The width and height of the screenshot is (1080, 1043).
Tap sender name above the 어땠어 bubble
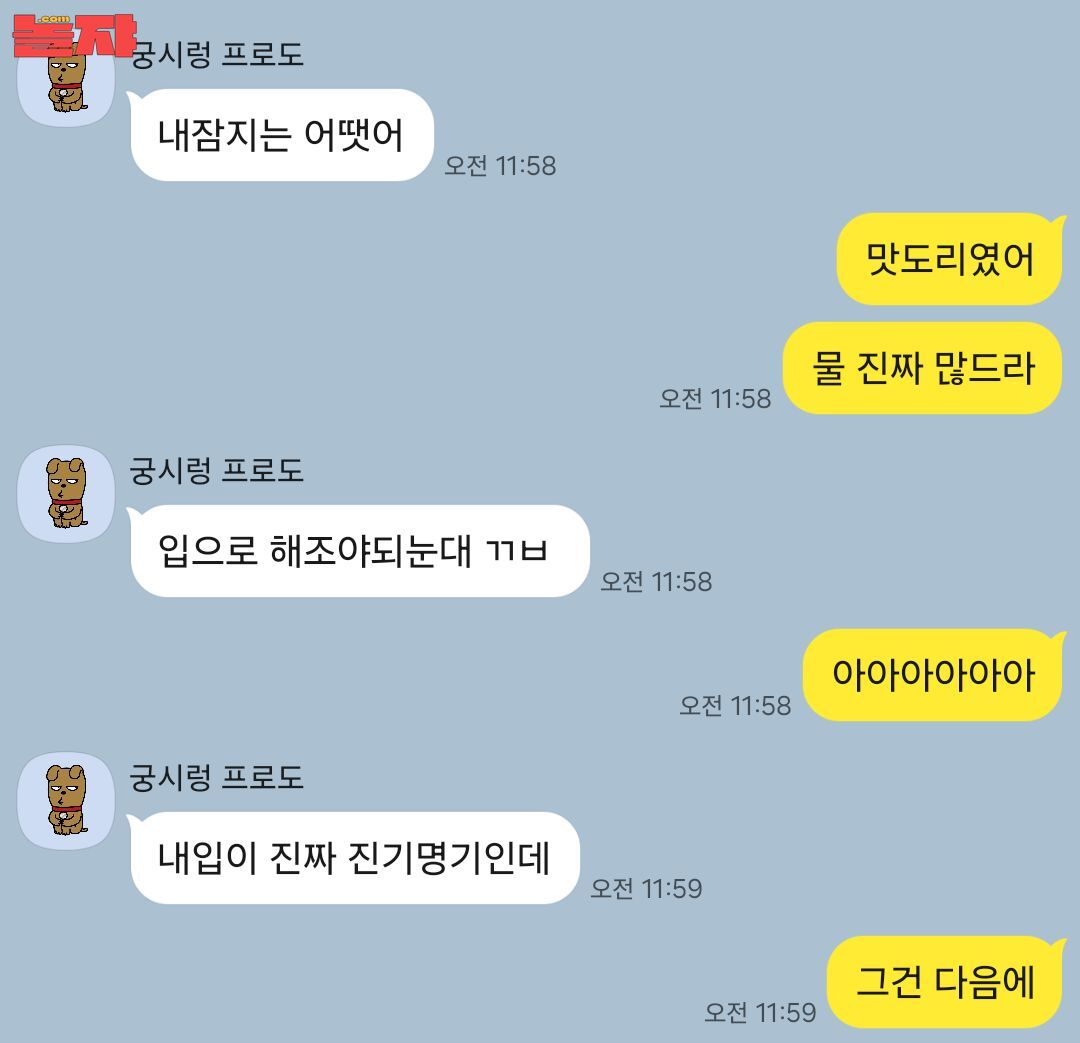pos(217,54)
